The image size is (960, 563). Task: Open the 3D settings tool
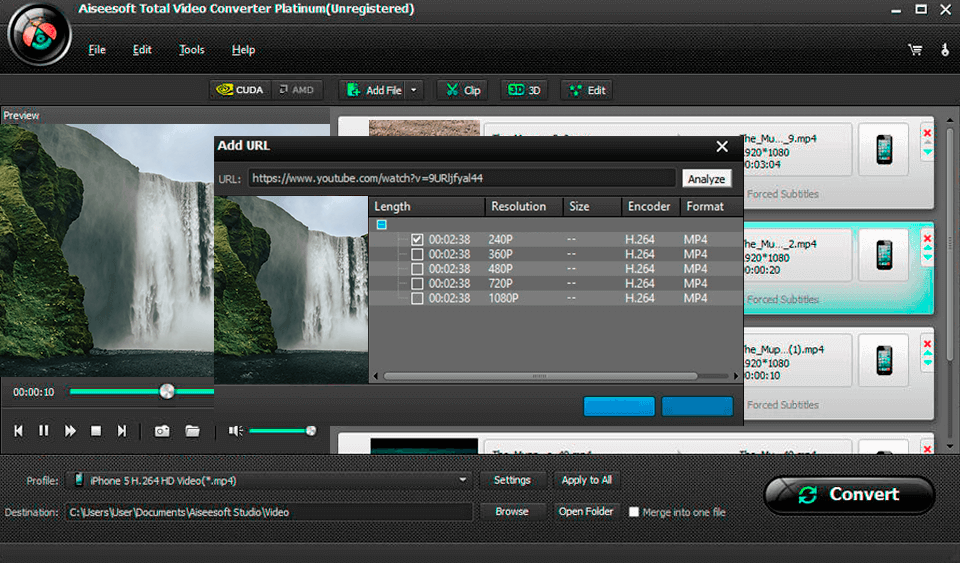click(x=524, y=90)
